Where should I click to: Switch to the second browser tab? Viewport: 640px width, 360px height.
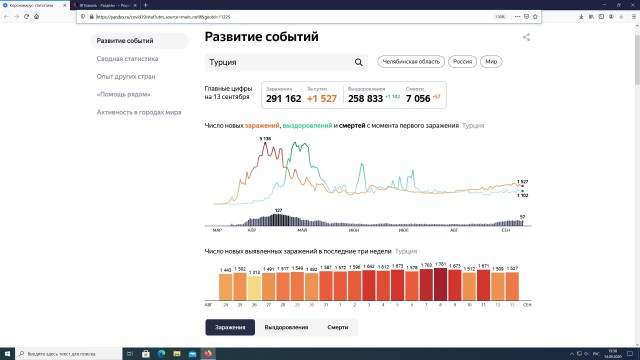[104, 5]
